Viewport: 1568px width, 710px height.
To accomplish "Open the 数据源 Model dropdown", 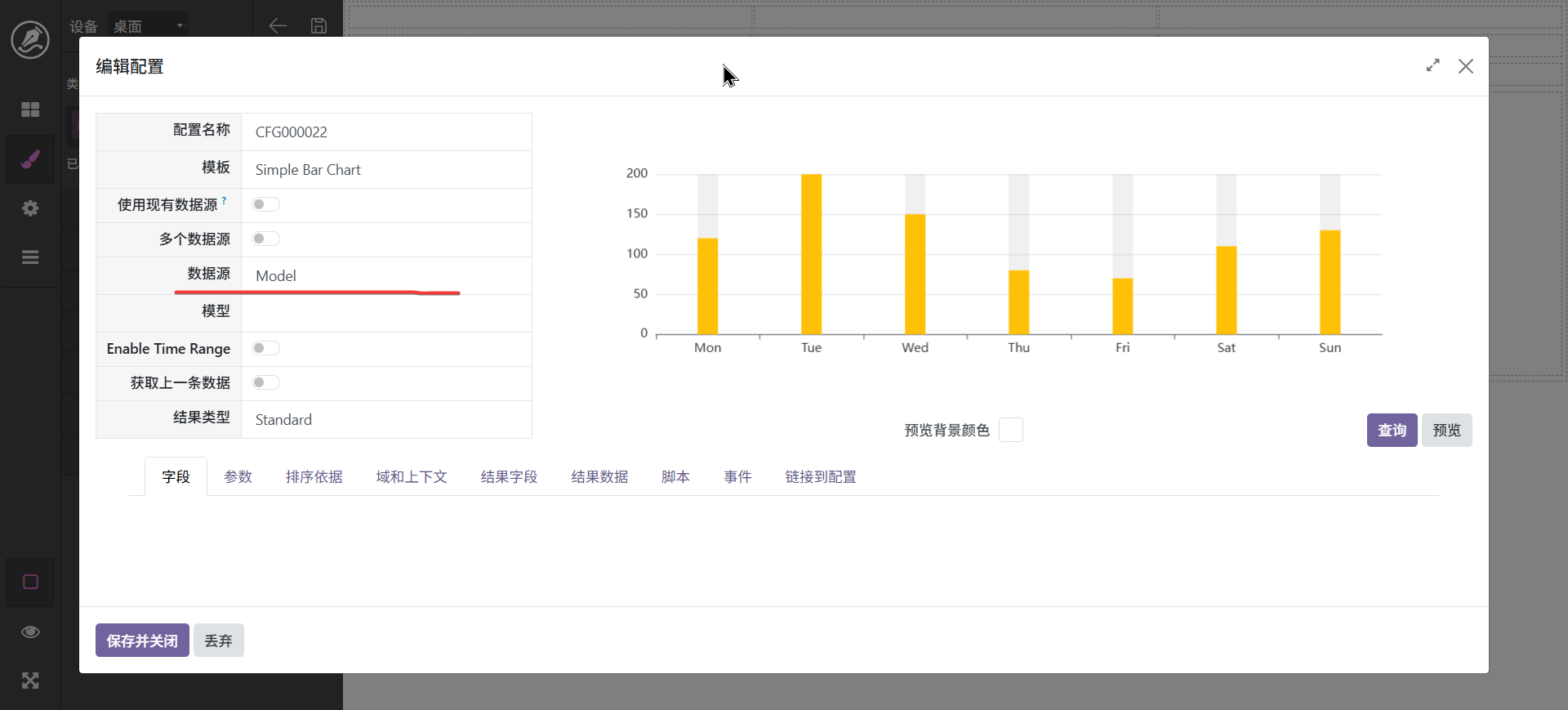I will (386, 276).
